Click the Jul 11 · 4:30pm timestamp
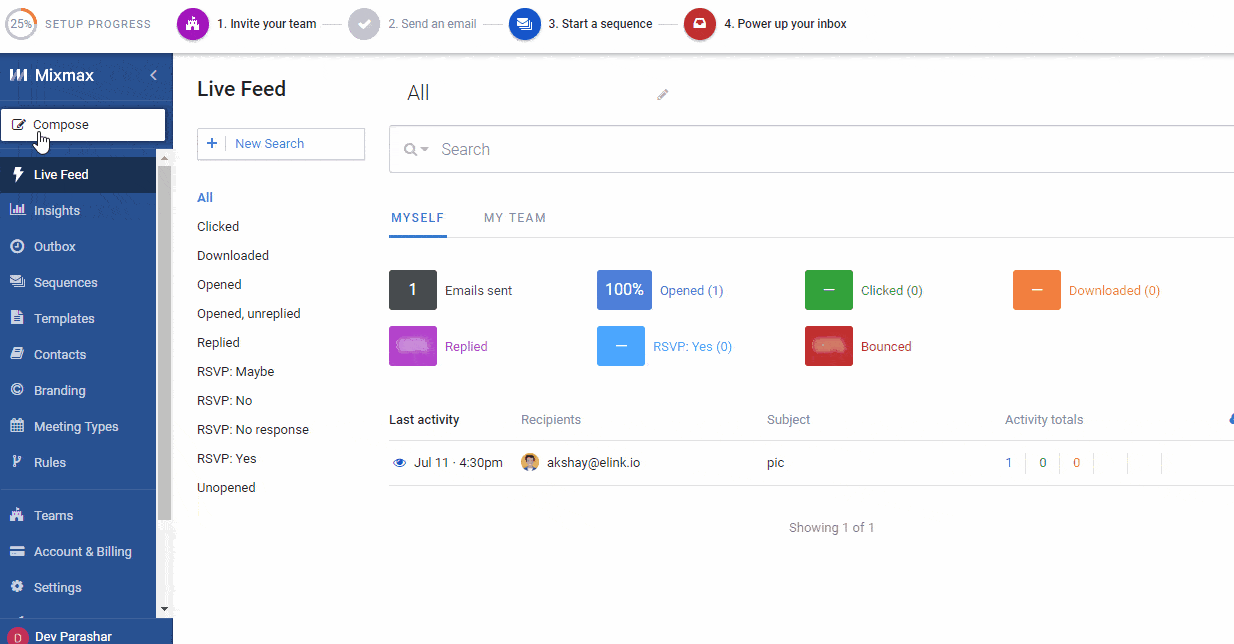Image resolution: width=1234 pixels, height=644 pixels. (458, 463)
